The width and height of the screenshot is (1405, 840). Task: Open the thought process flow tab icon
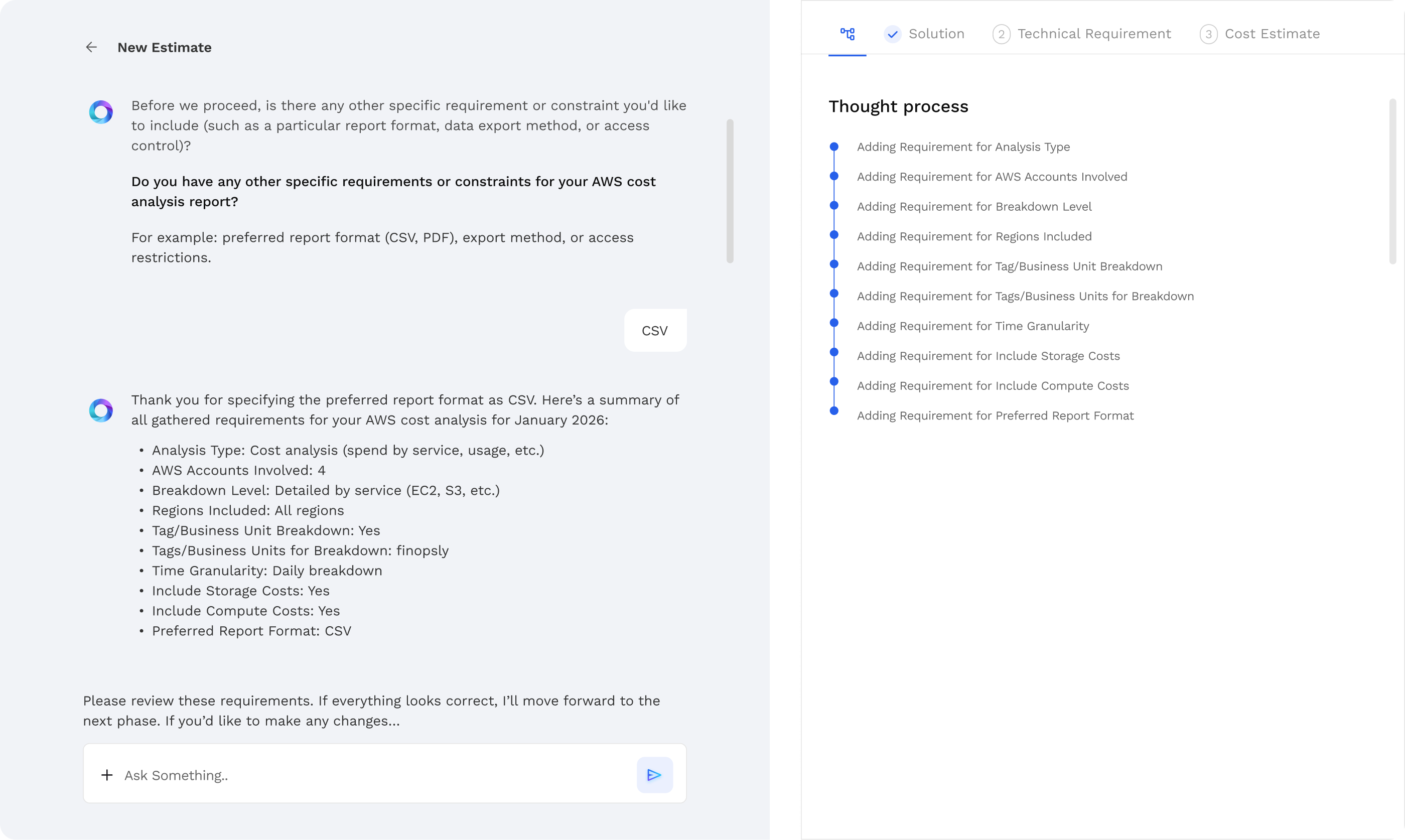click(x=847, y=34)
